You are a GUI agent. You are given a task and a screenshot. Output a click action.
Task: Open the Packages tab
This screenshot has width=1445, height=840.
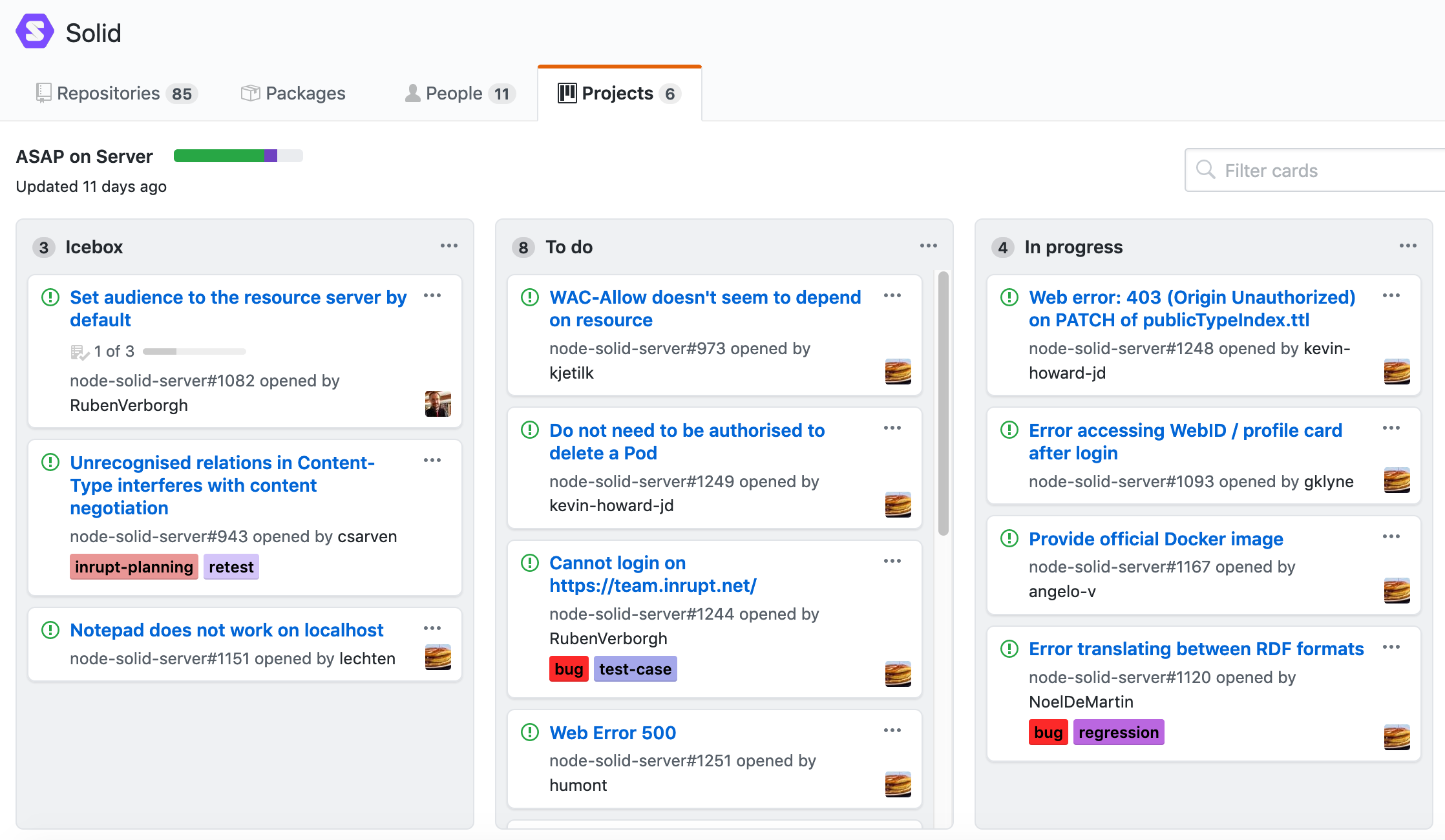pyautogui.click(x=293, y=93)
